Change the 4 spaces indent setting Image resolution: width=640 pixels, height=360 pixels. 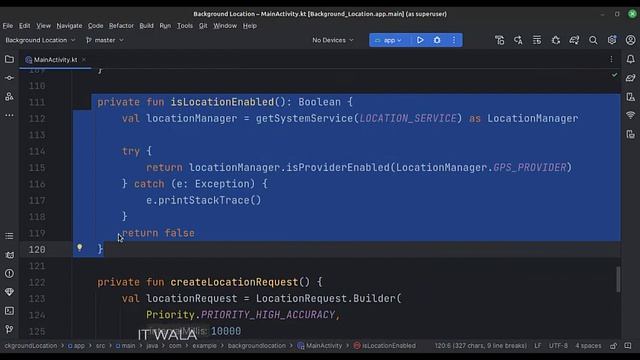click(588, 346)
